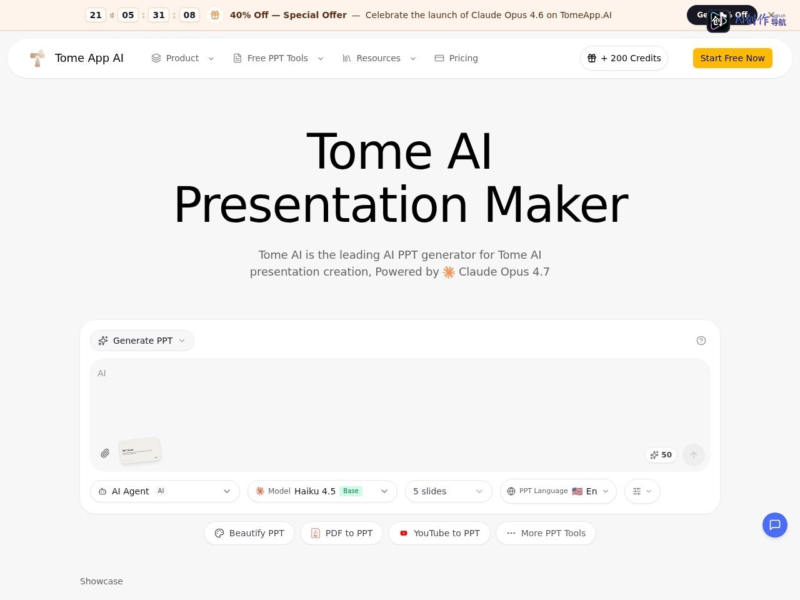The height and width of the screenshot is (600, 800).
Task: Open the Product menu
Action: coord(182,58)
